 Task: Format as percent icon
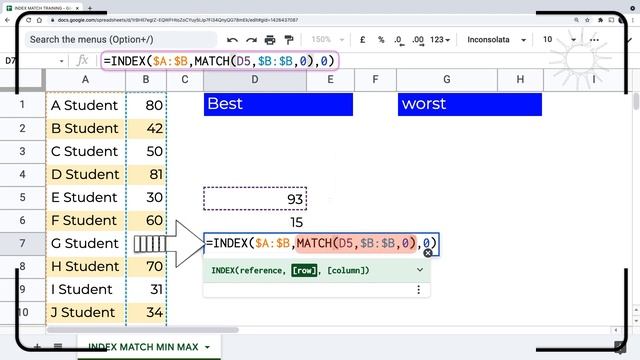[381, 40]
